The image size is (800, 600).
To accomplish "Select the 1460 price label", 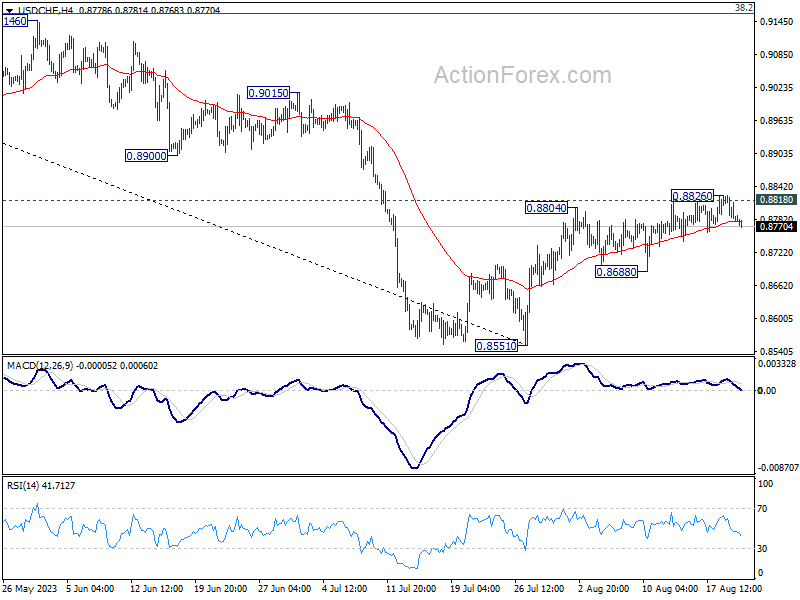I will 15,21.
